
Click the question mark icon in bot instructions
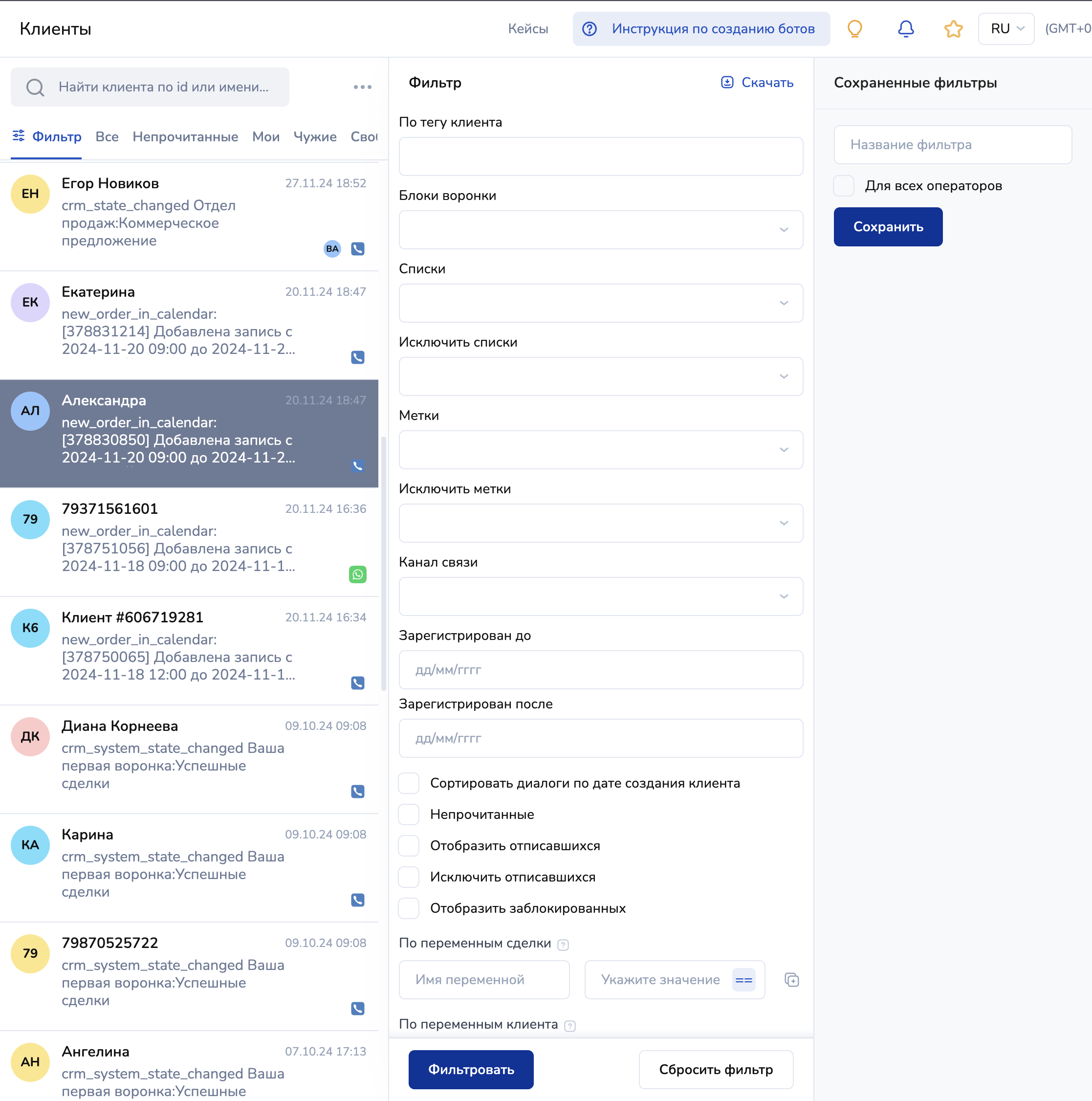pos(590,28)
